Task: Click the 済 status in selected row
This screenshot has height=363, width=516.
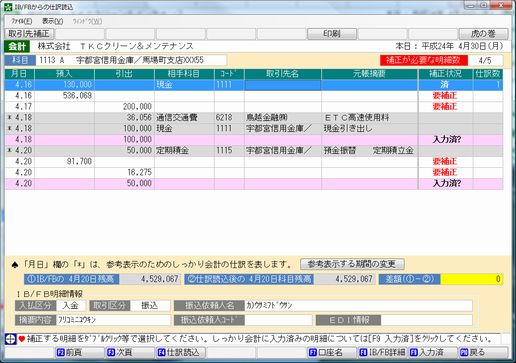Action: 445,85
